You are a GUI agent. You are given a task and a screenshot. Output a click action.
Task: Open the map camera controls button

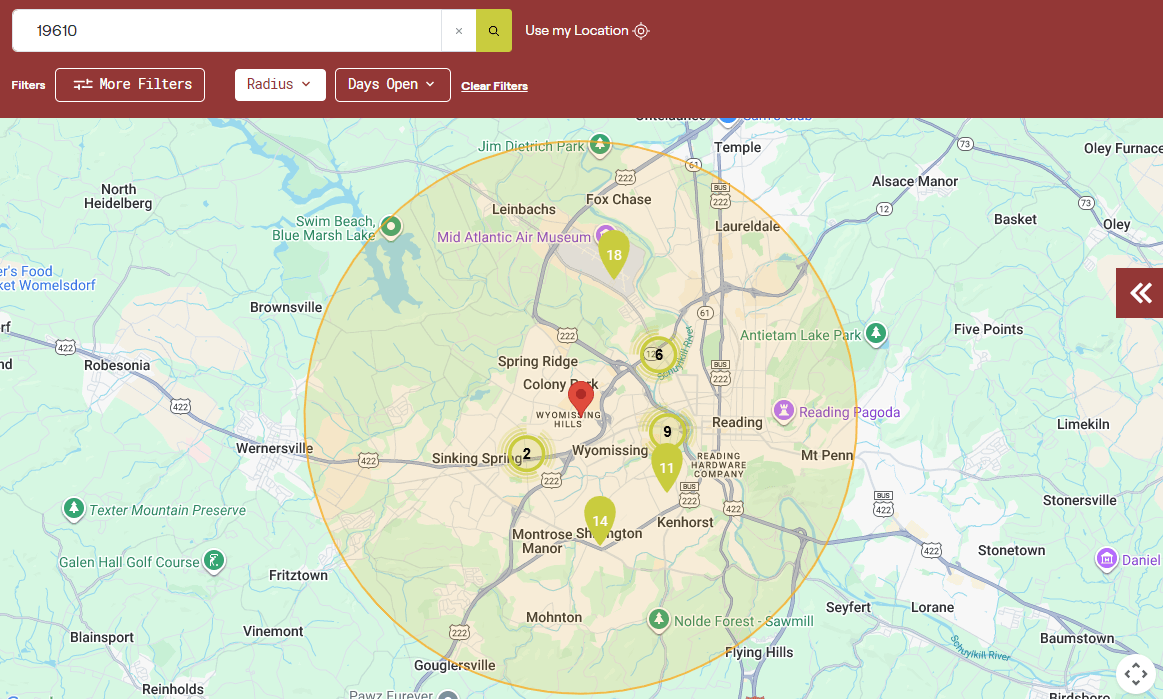point(1135,673)
